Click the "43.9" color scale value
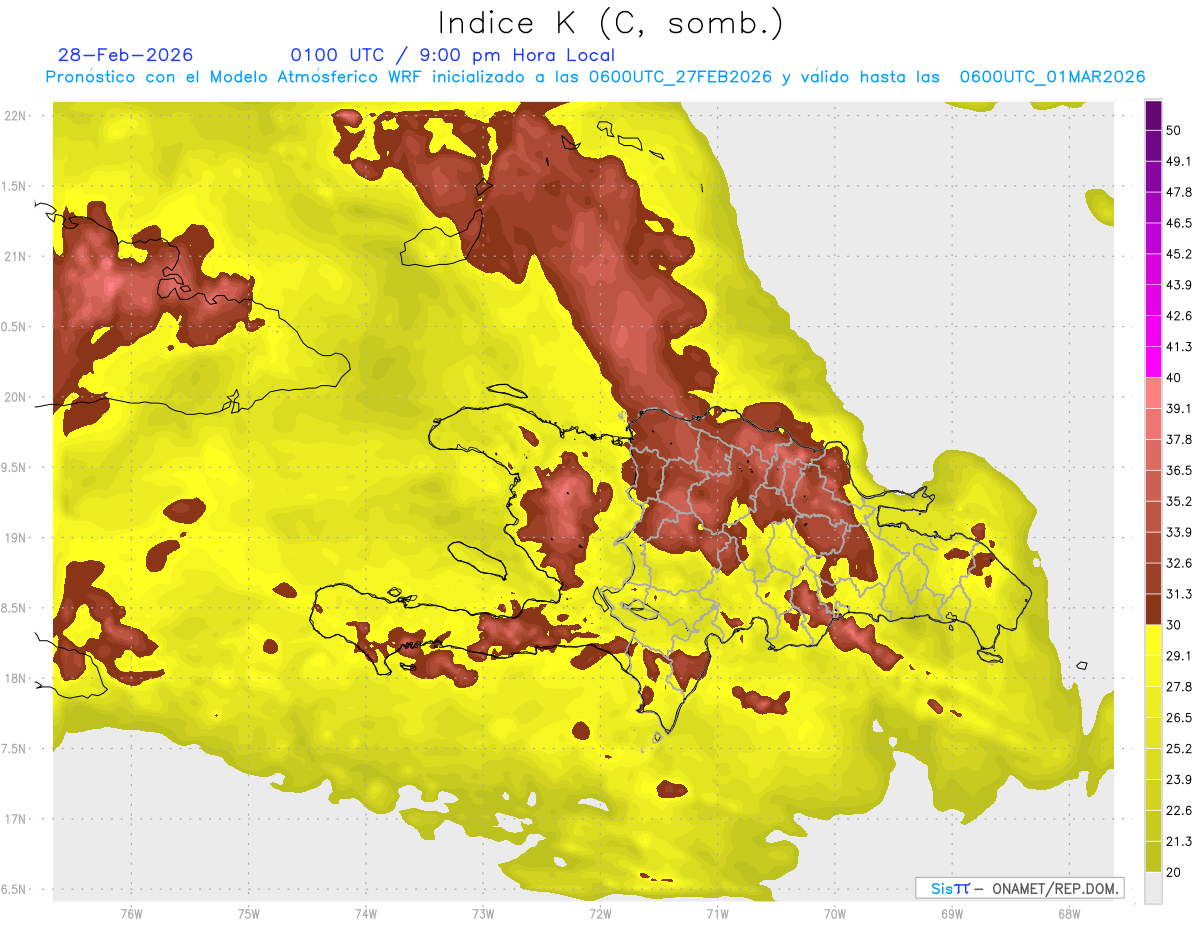Image resolution: width=1200 pixels, height=927 pixels. tap(1178, 285)
